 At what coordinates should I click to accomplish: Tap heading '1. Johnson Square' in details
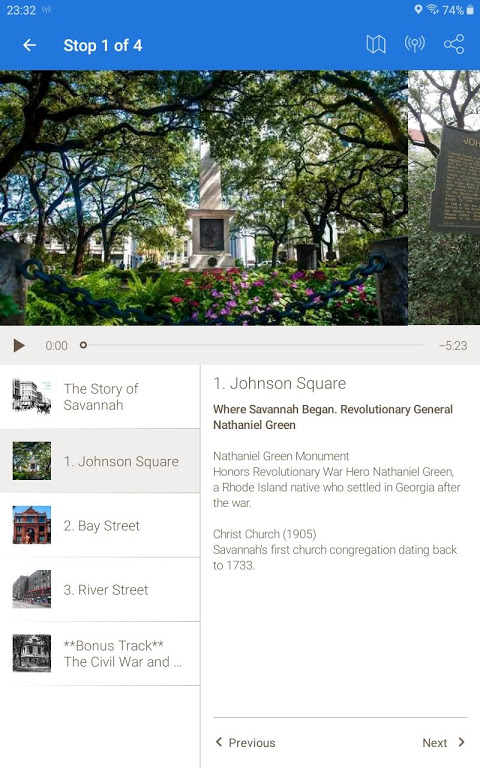pos(280,383)
